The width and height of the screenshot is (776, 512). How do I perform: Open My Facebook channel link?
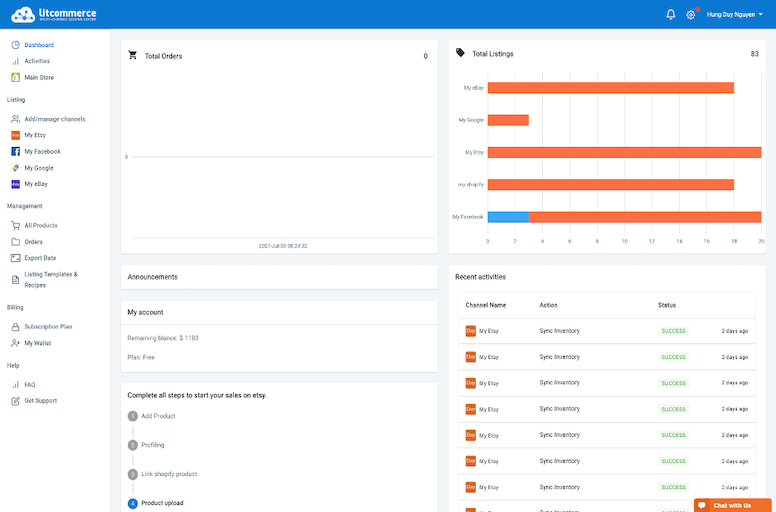pyautogui.click(x=43, y=151)
